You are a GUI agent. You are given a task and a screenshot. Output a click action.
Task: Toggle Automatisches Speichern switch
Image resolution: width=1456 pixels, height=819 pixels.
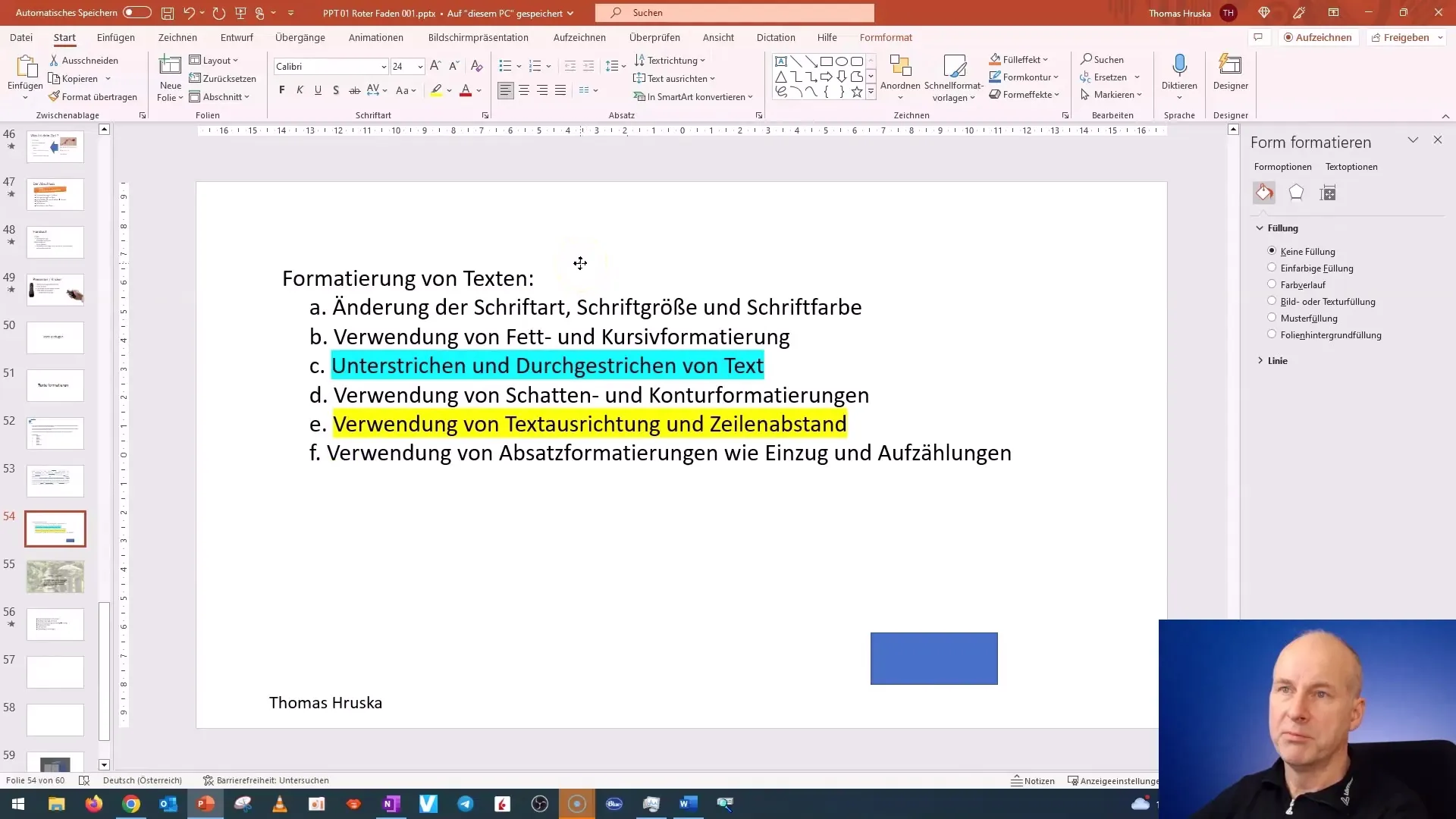click(136, 13)
